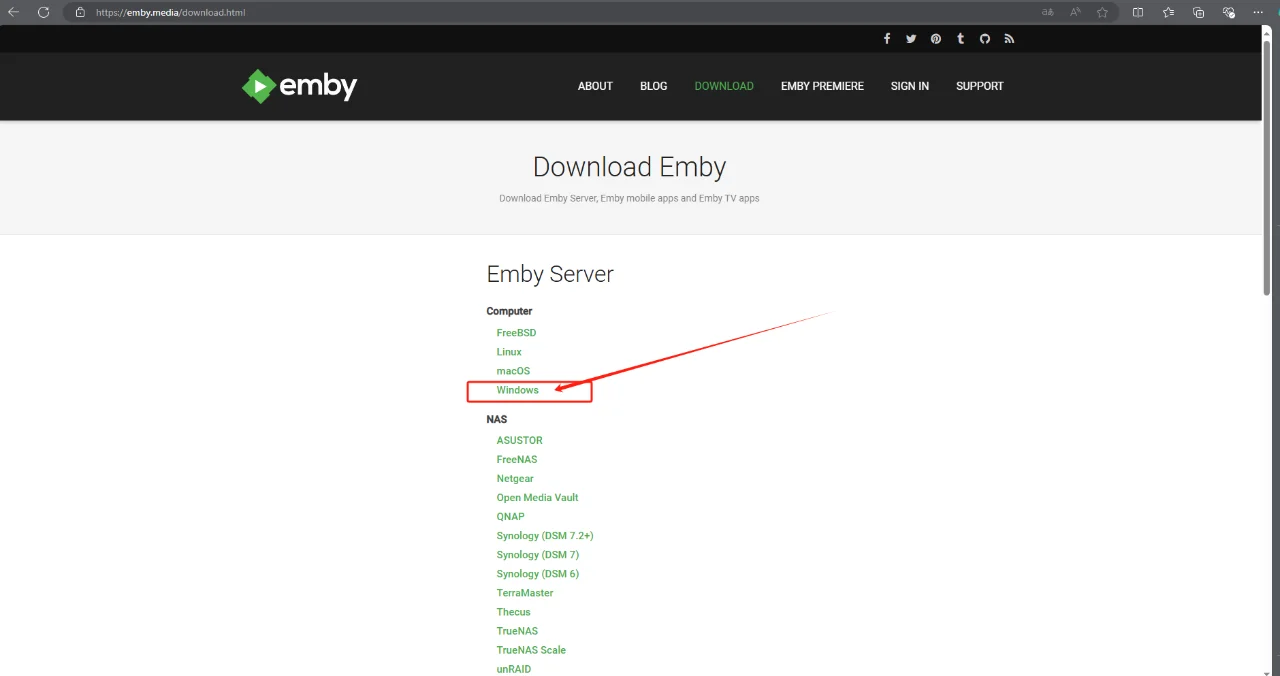Click the "Computer" section label
The width and height of the screenshot is (1280, 676).
tap(509, 311)
